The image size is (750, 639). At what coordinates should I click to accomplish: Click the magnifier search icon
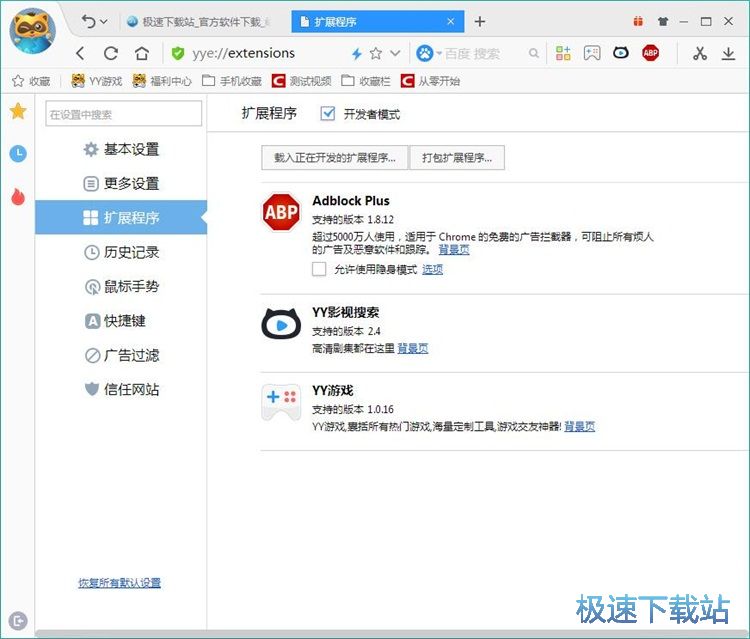pyautogui.click(x=534, y=54)
